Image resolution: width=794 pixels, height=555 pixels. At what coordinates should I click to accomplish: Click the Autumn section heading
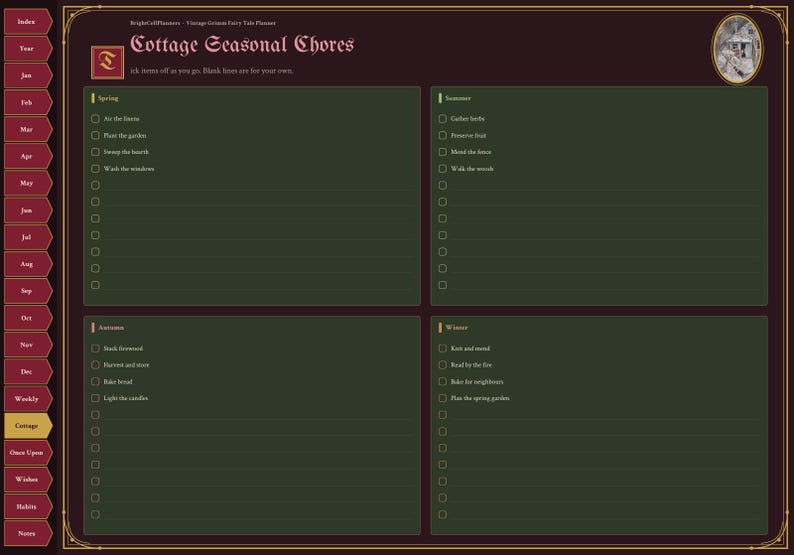click(111, 328)
